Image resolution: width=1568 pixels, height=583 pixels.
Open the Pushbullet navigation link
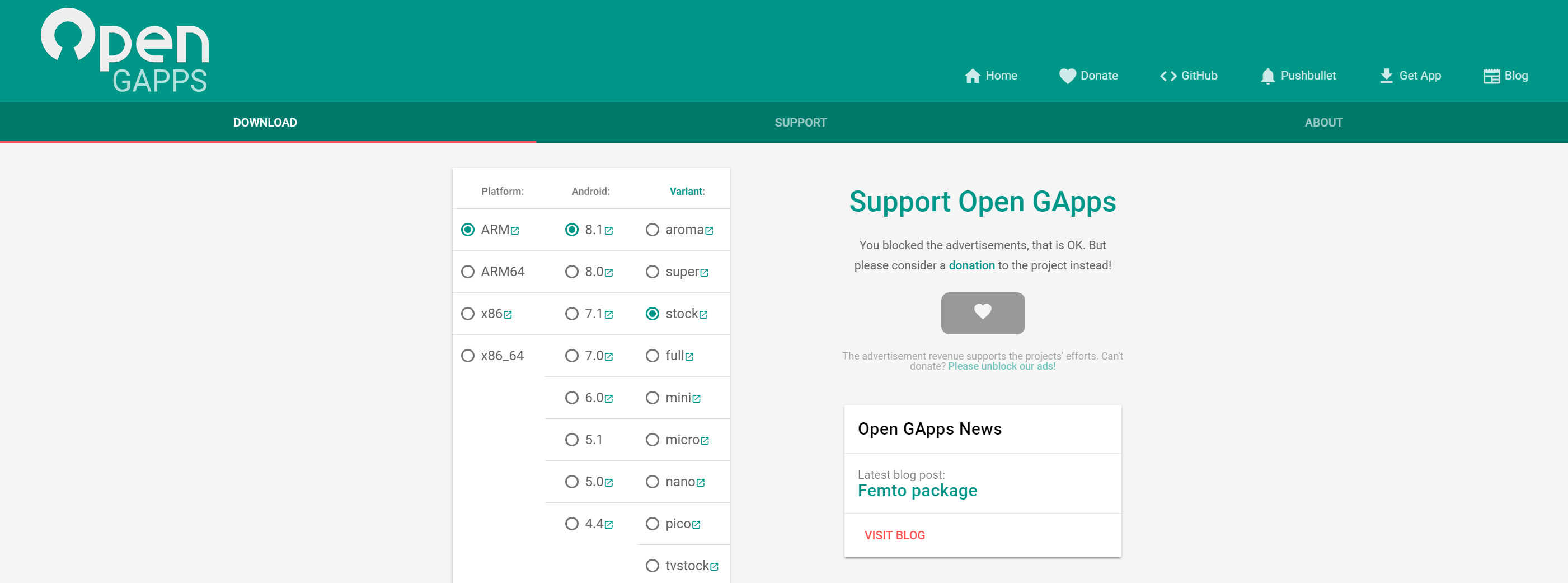pyautogui.click(x=1298, y=76)
